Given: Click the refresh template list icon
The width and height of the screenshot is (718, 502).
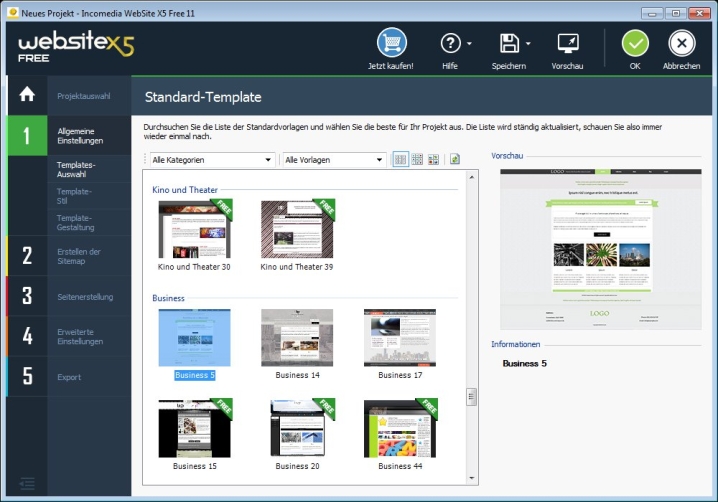Looking at the screenshot, I should coord(455,159).
